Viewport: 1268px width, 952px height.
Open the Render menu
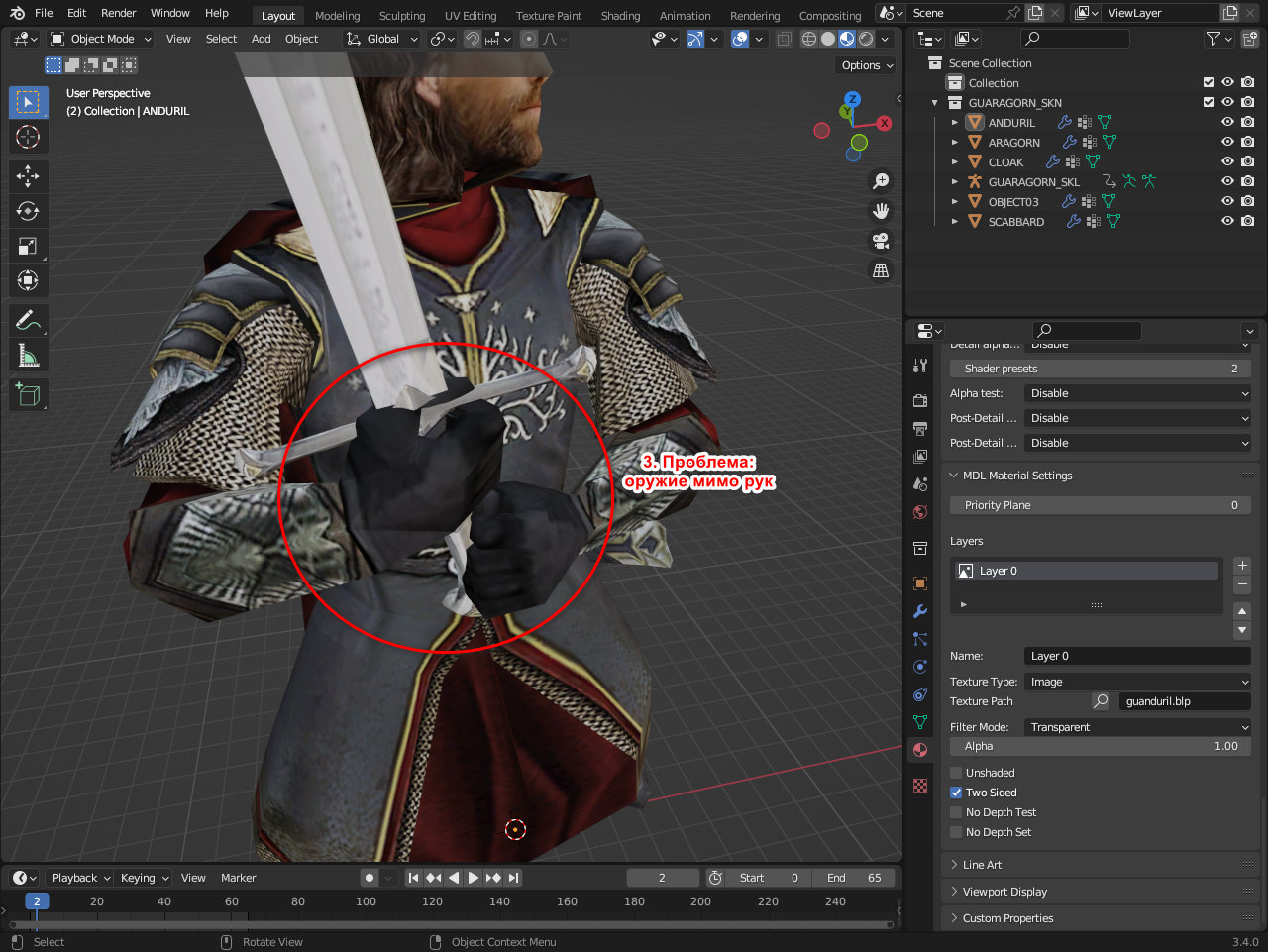118,13
